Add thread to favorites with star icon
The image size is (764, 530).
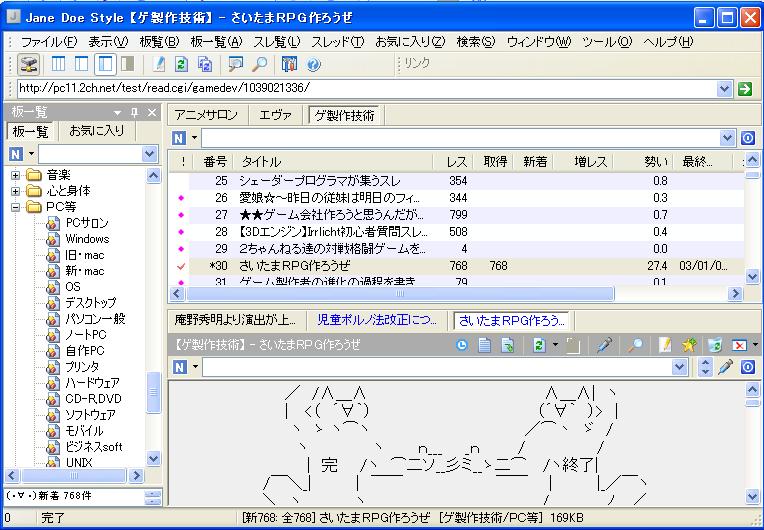point(689,345)
